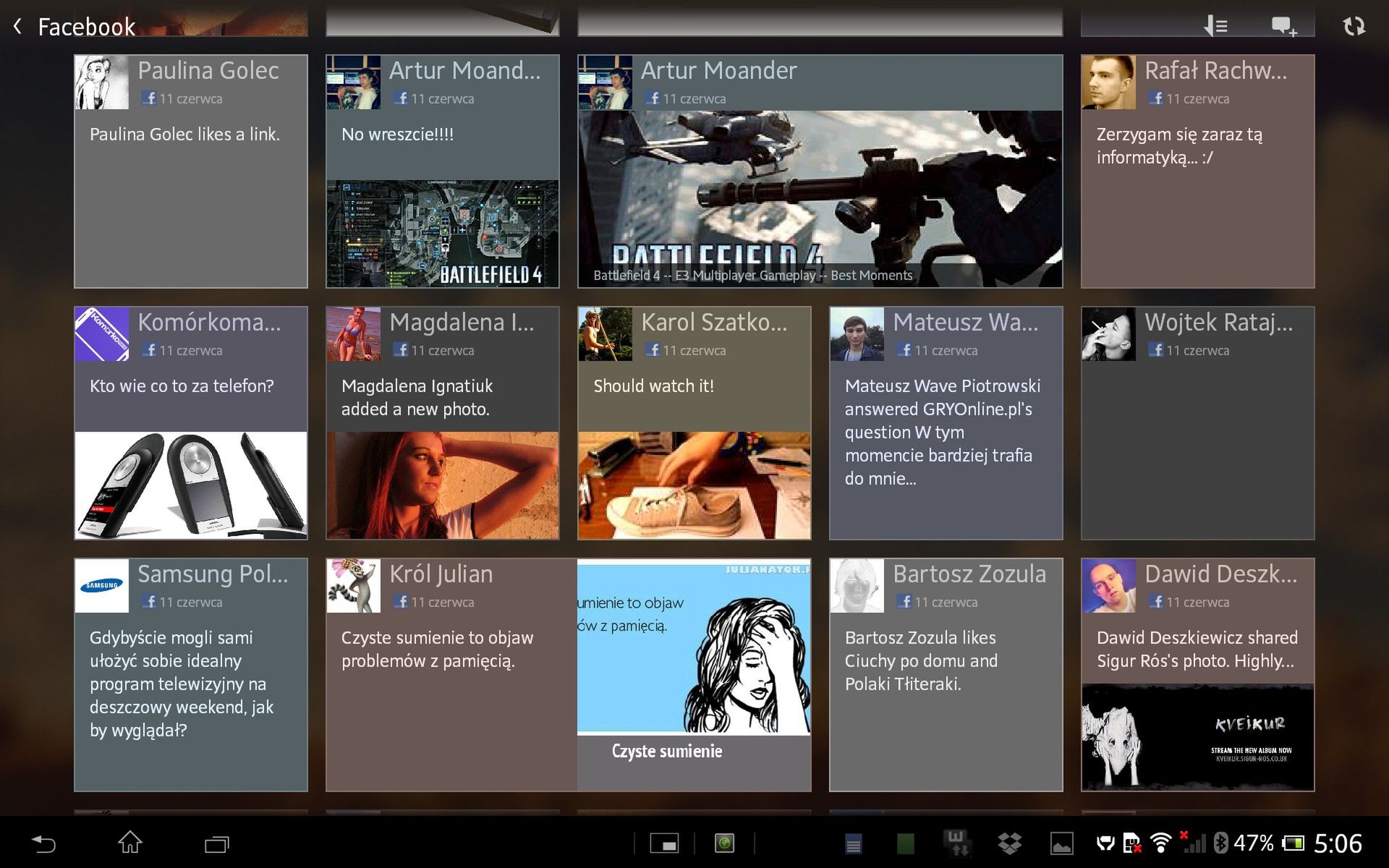Click the new post speech bubble icon
This screenshot has height=868, width=1389.
tap(1284, 27)
